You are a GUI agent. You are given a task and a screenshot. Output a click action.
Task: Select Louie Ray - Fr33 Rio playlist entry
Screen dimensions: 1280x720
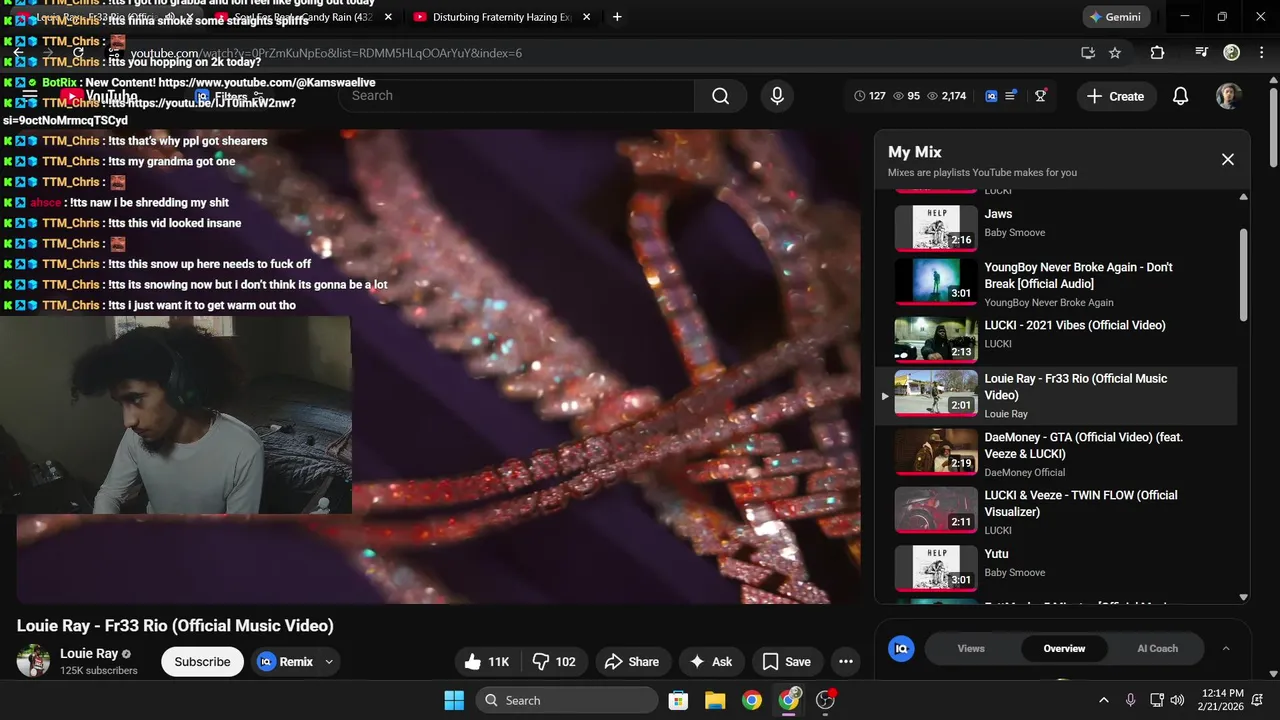point(1055,395)
